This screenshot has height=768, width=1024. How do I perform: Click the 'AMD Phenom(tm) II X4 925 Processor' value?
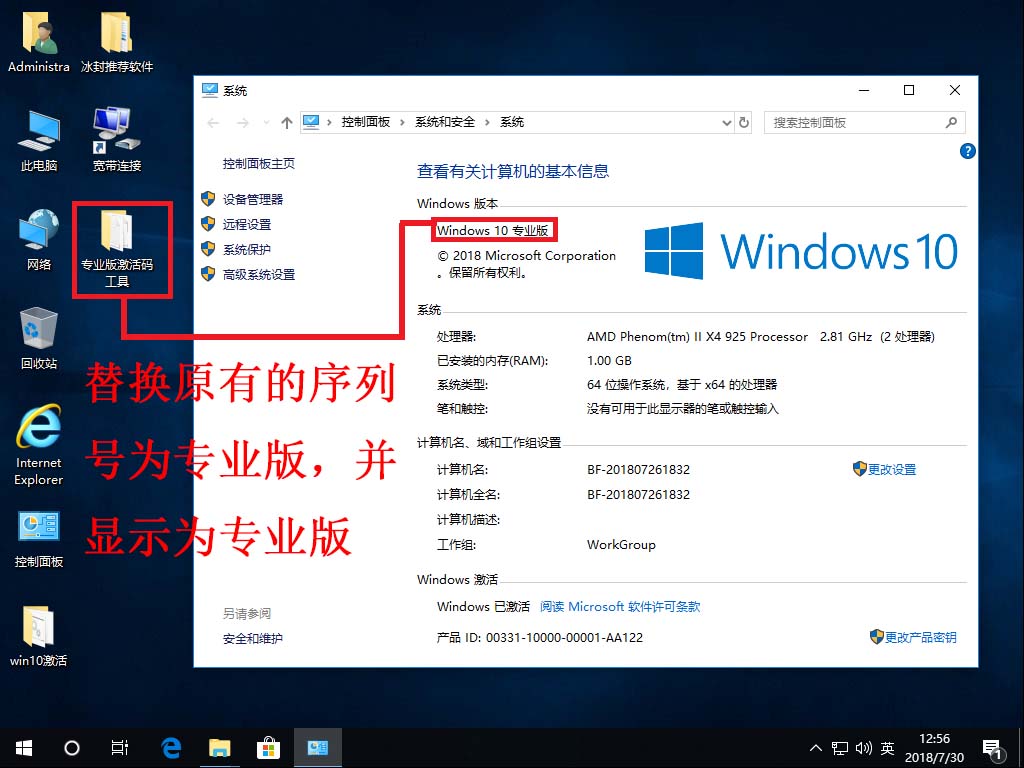(x=697, y=336)
